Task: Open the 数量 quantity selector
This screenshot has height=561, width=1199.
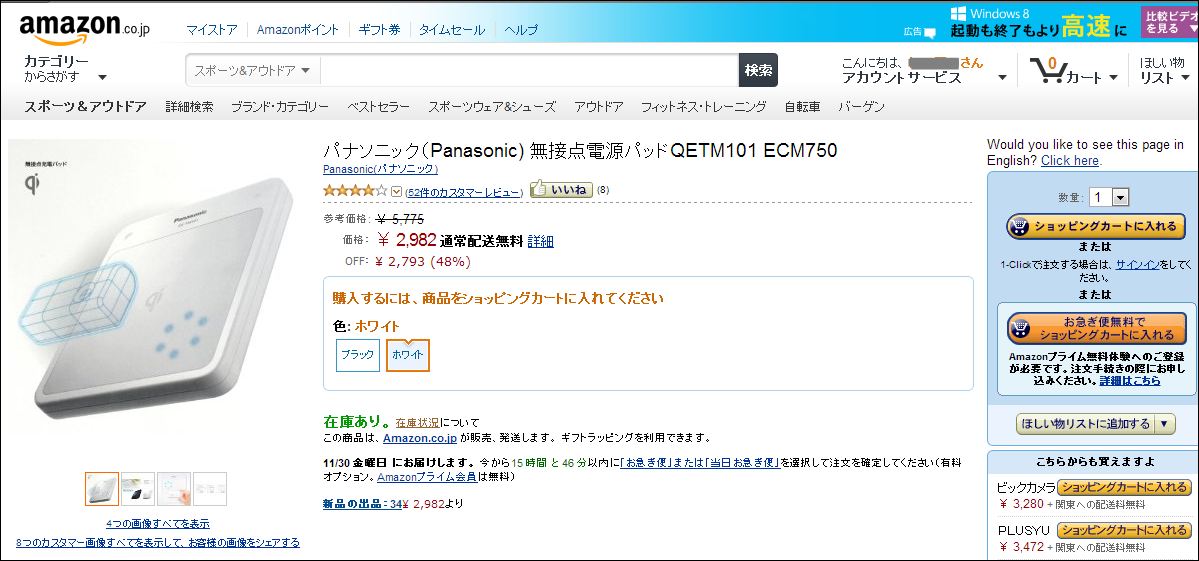Action: (1110, 198)
